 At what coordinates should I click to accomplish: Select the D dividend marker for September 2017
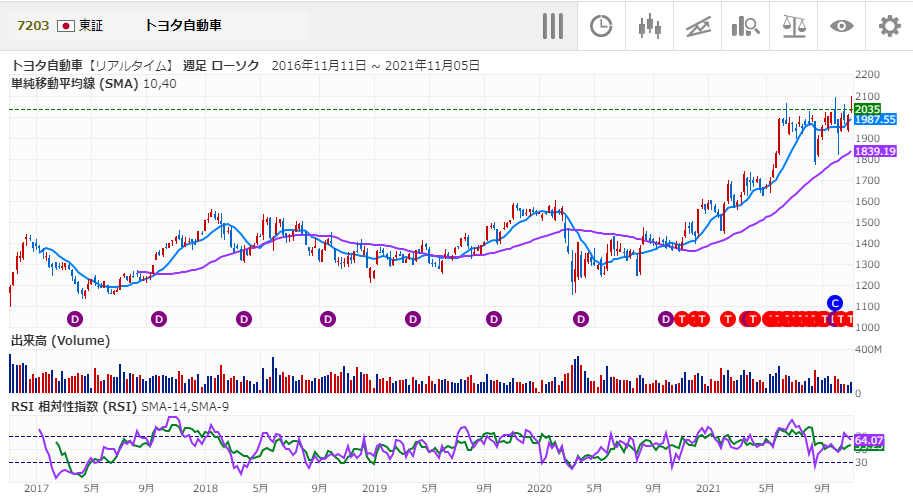click(159, 319)
